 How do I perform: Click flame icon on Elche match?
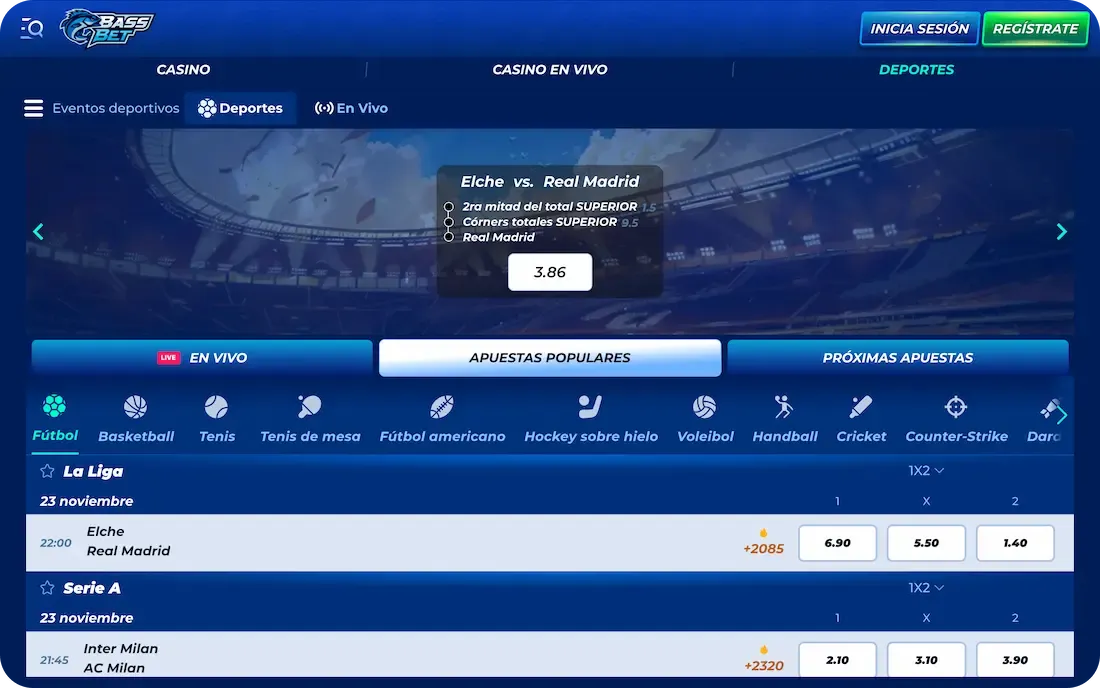coord(763,533)
